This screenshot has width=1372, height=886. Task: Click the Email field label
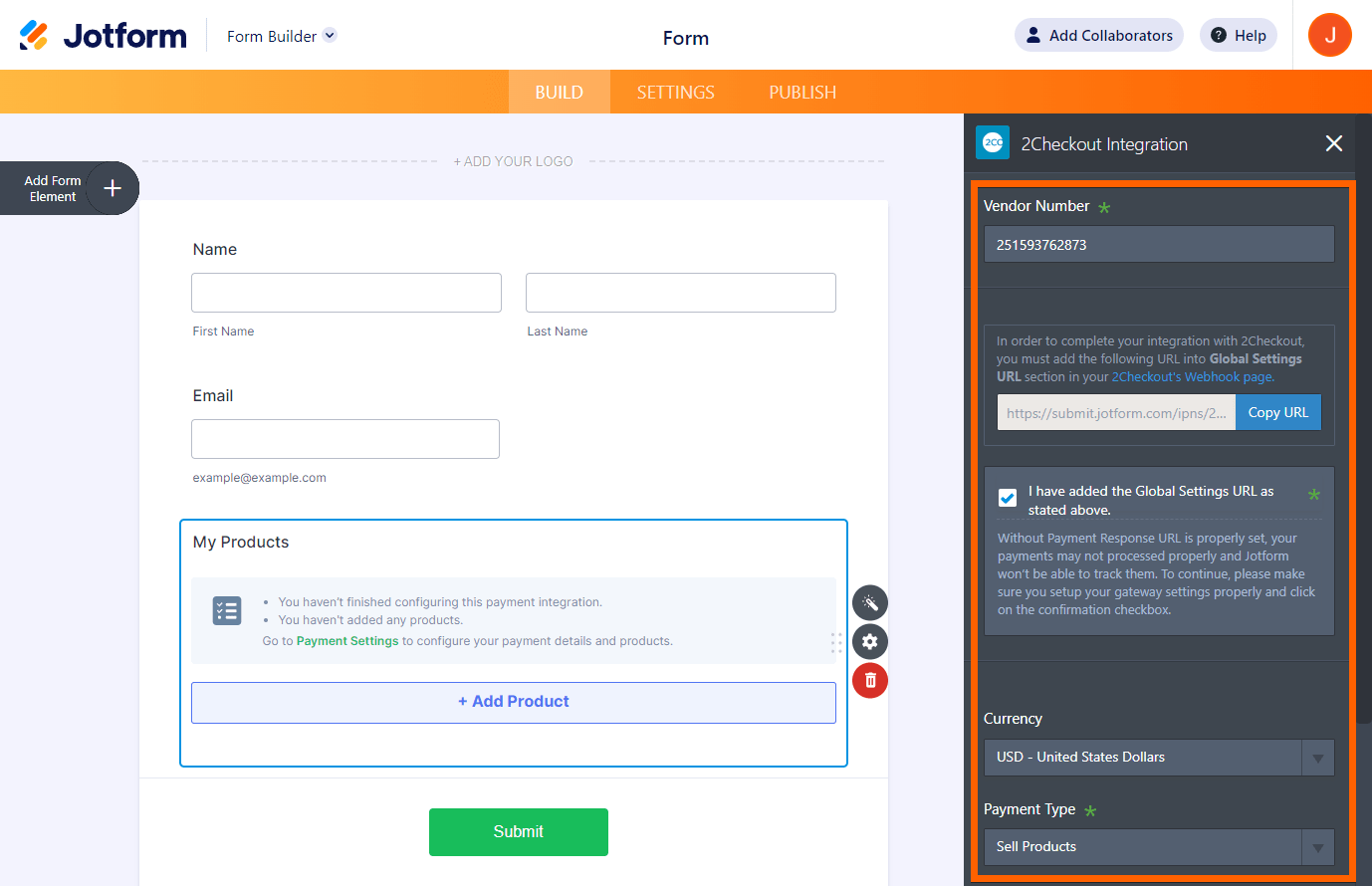[213, 396]
